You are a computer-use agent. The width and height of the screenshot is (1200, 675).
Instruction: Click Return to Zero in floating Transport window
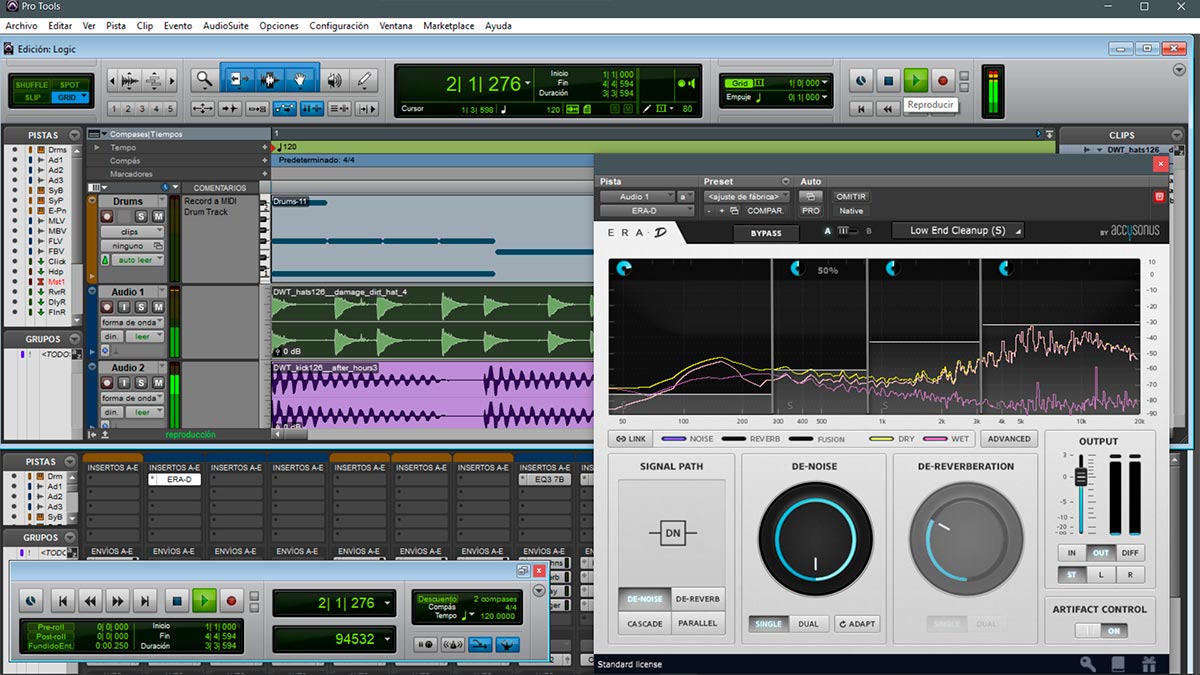[x=62, y=601]
